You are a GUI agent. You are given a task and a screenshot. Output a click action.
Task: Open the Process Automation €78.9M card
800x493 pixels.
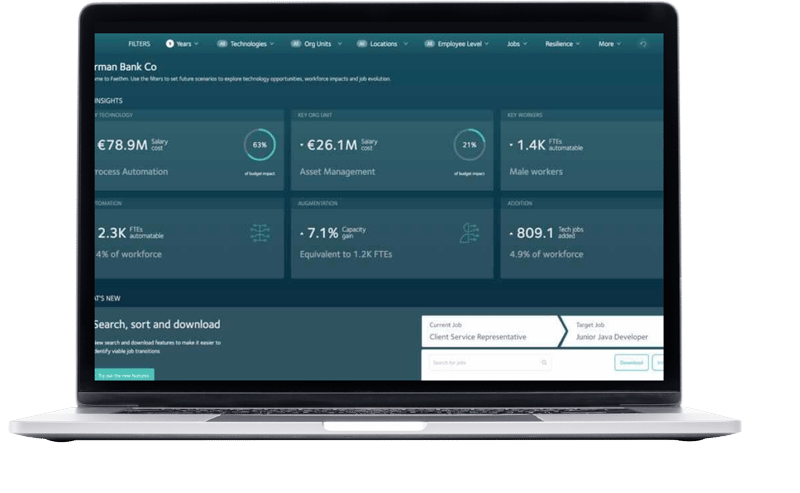tap(189, 150)
